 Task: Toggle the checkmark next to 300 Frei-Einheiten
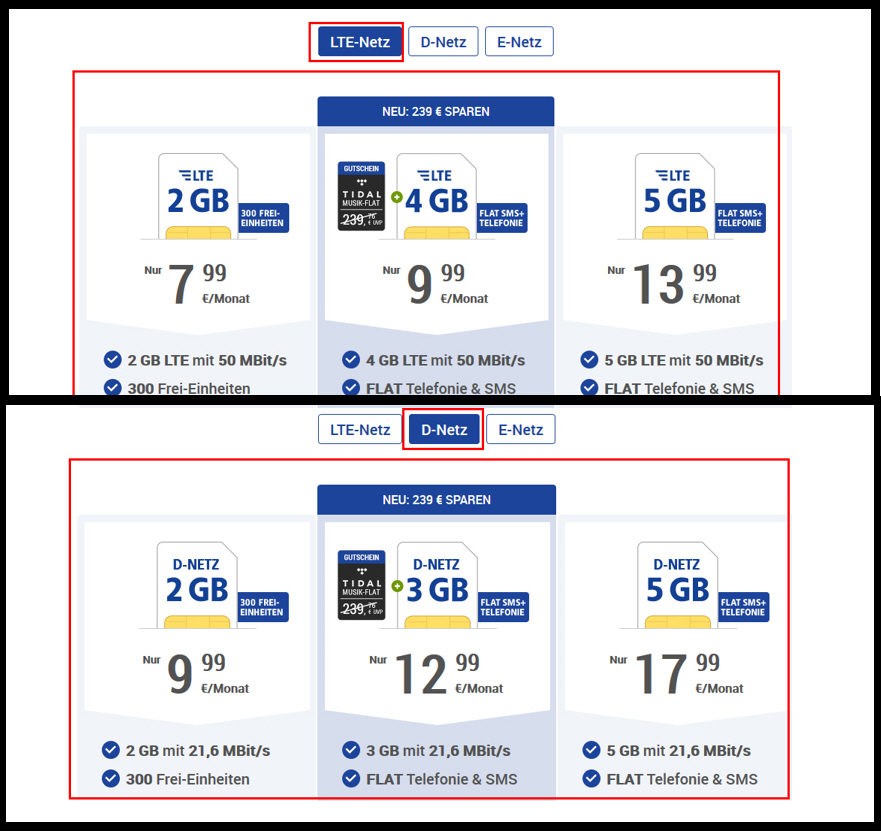[x=111, y=388]
